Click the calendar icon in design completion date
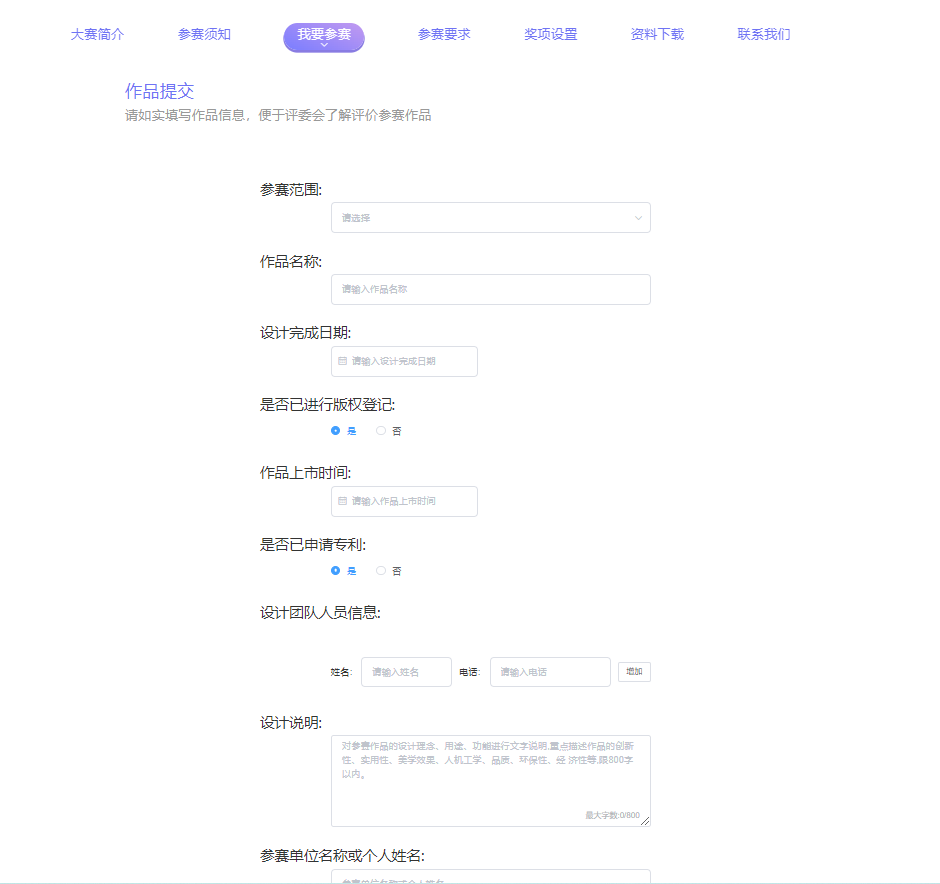Image resolution: width=940 pixels, height=884 pixels. (342, 361)
